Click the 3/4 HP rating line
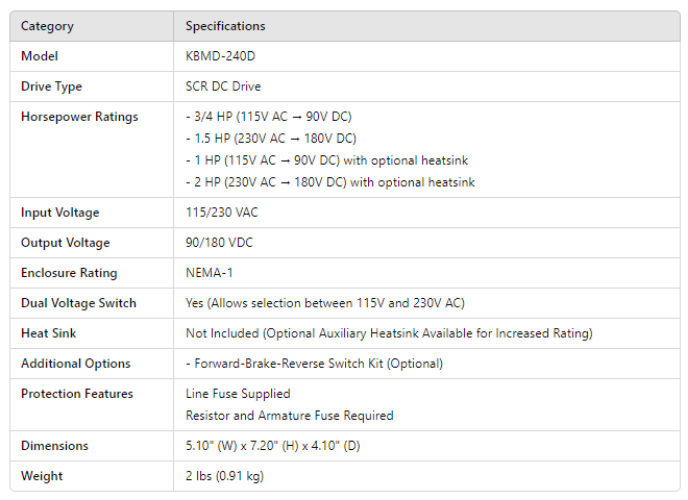688x500 pixels. pos(268,117)
